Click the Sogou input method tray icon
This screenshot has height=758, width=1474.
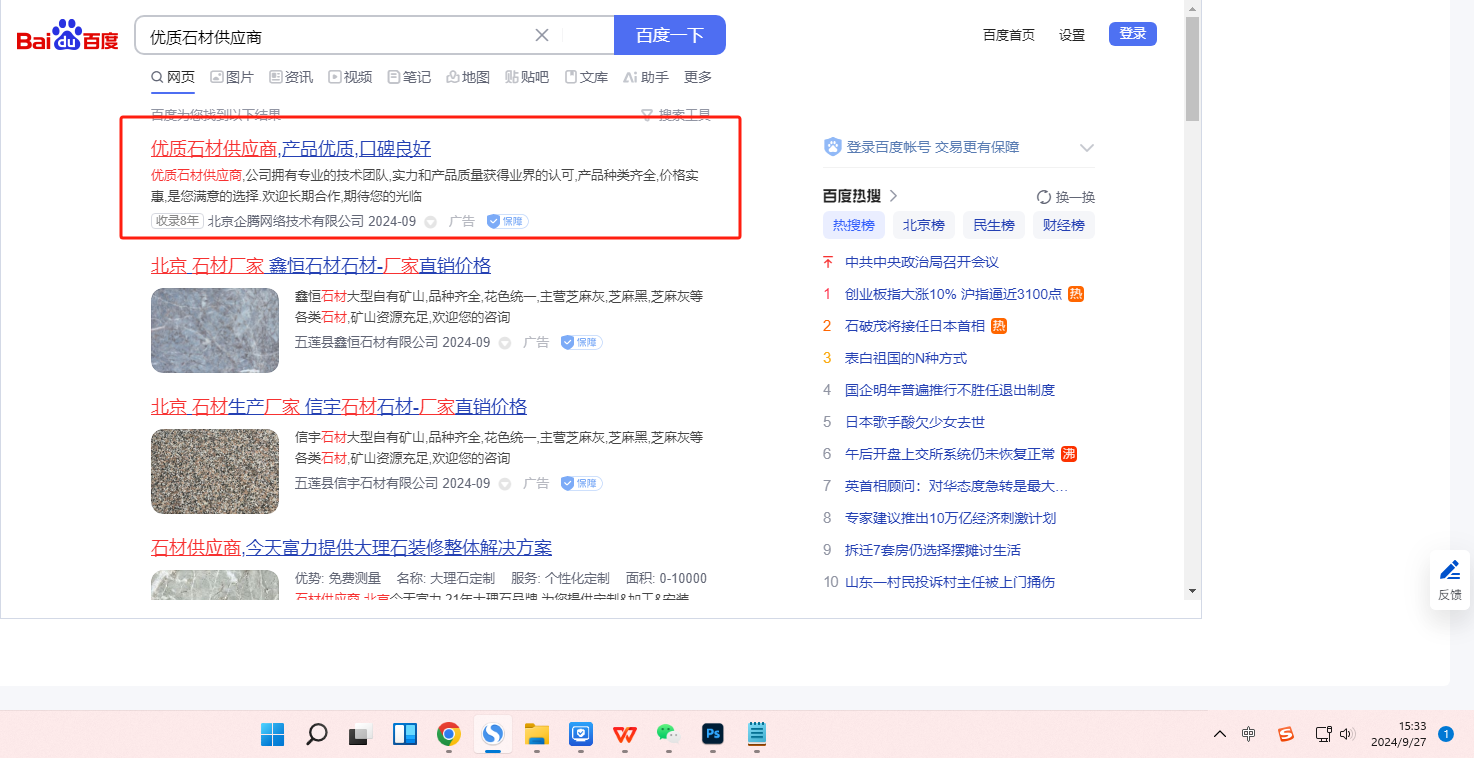[1286, 735]
